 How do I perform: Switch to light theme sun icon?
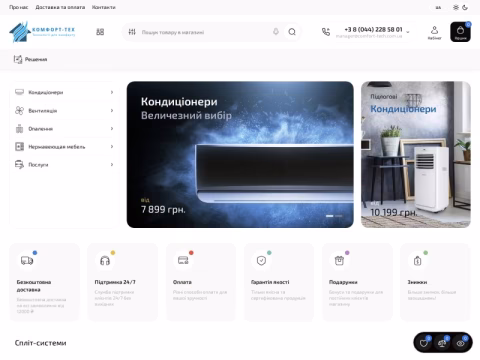pyautogui.click(x=456, y=7)
